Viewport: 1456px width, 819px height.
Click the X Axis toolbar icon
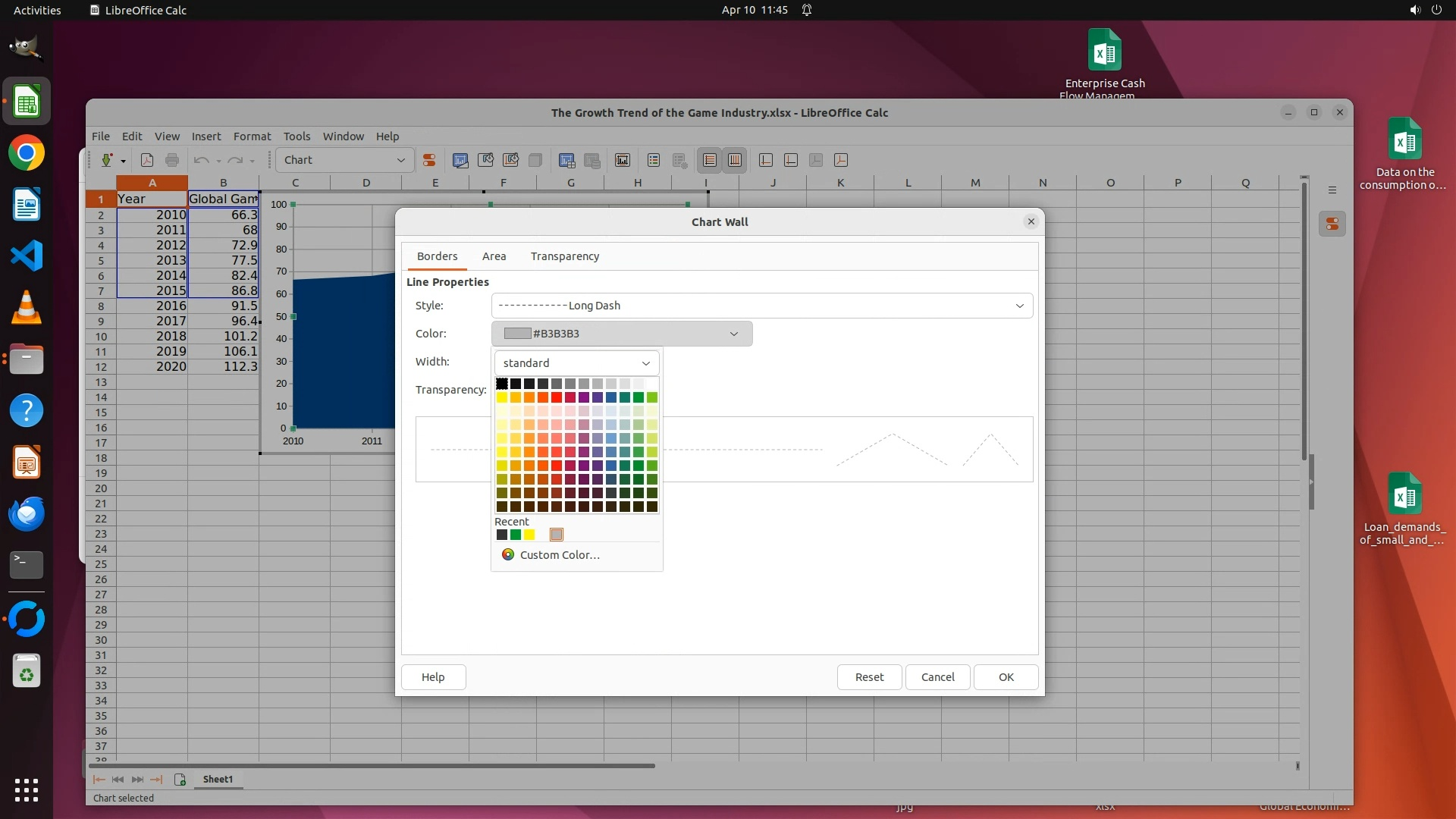tap(766, 160)
